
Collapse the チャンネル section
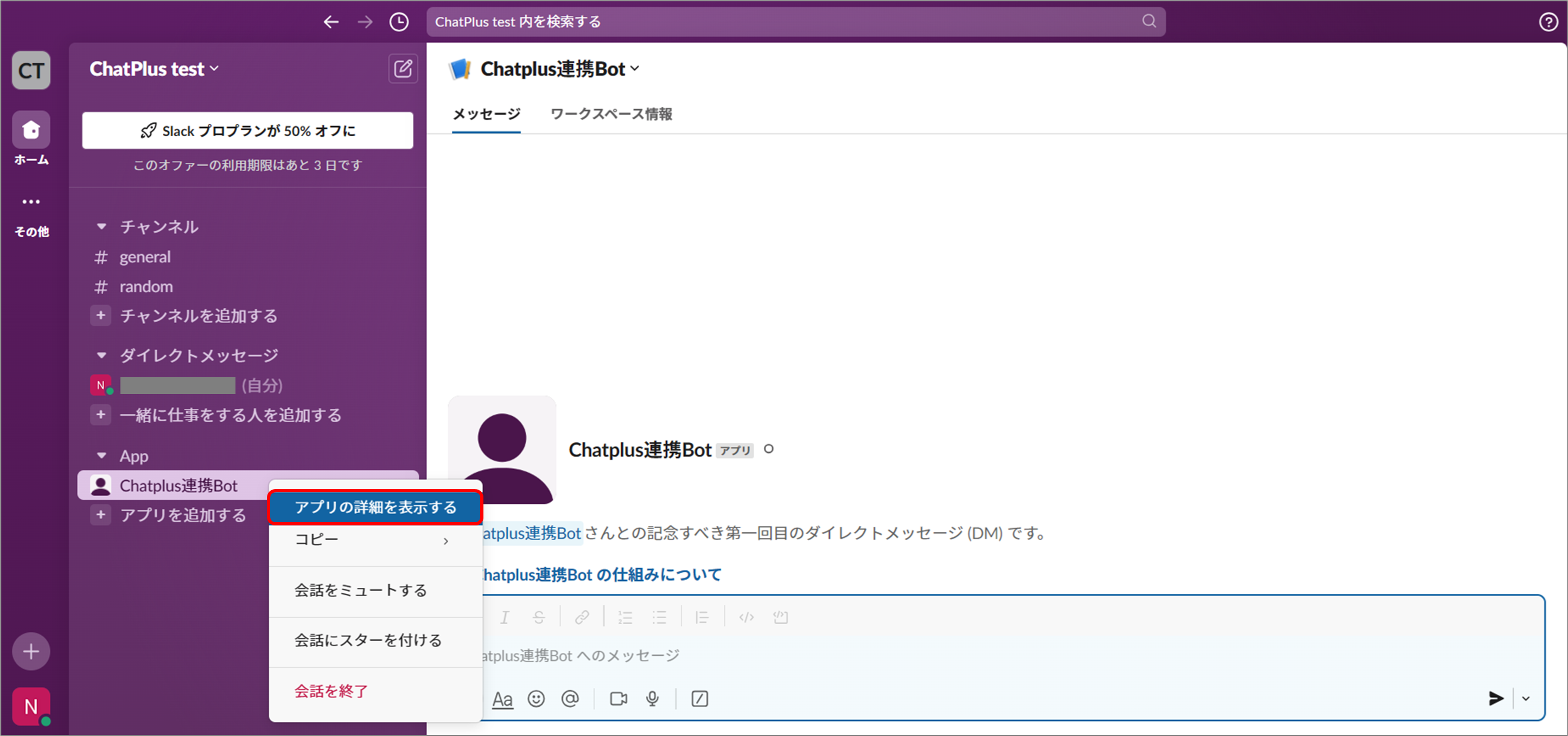click(101, 226)
